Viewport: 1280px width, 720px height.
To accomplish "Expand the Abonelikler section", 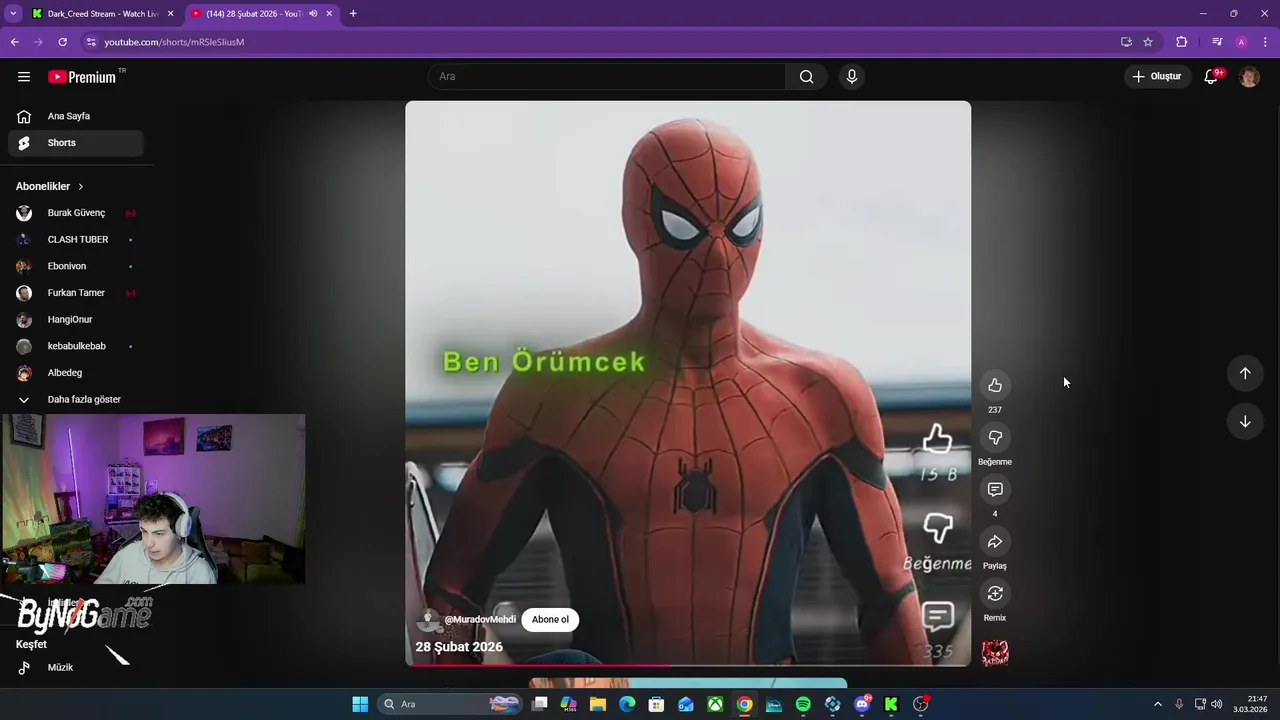I will coord(50,186).
